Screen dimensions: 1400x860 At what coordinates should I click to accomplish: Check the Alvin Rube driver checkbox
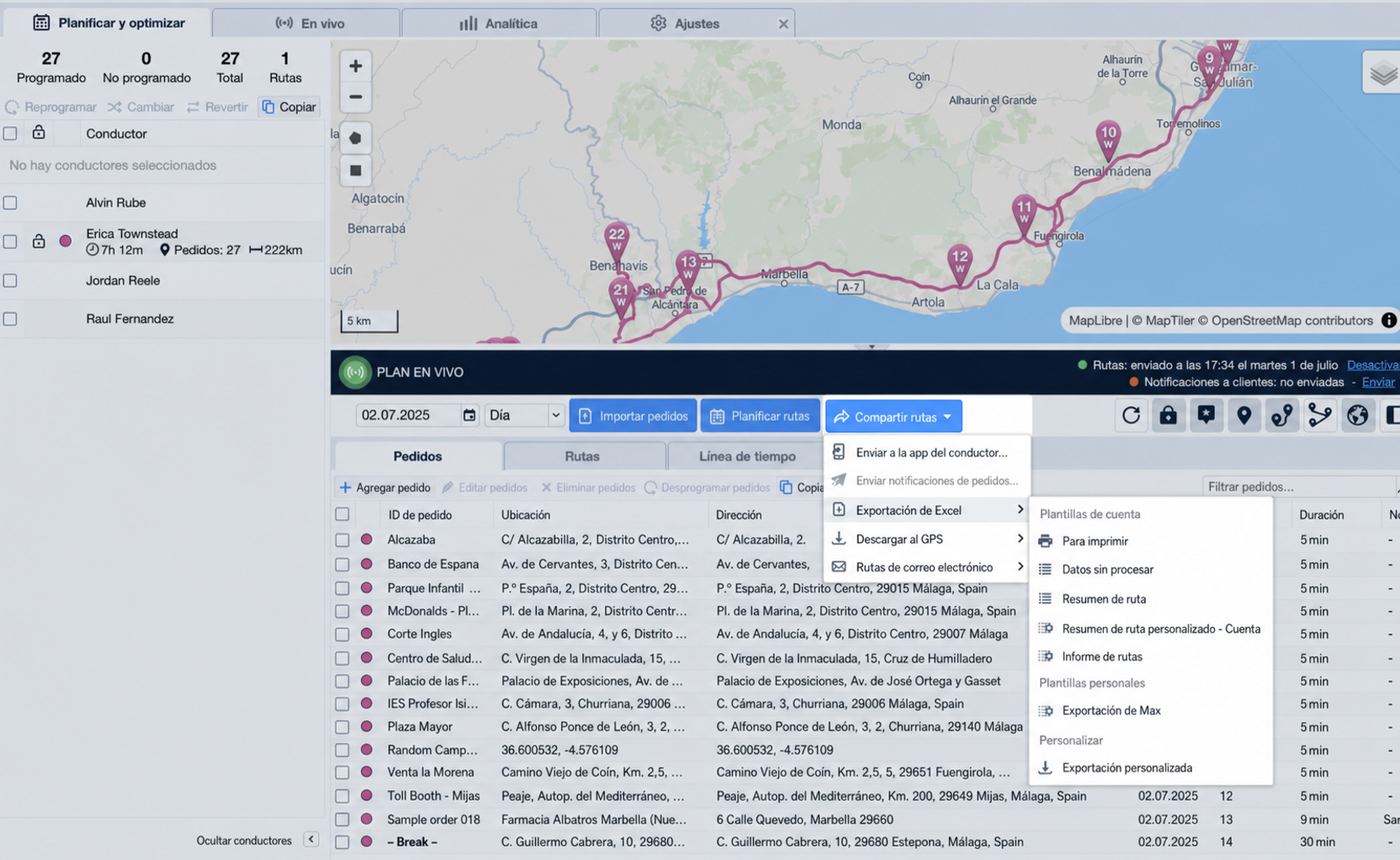pyautogui.click(x=10, y=203)
